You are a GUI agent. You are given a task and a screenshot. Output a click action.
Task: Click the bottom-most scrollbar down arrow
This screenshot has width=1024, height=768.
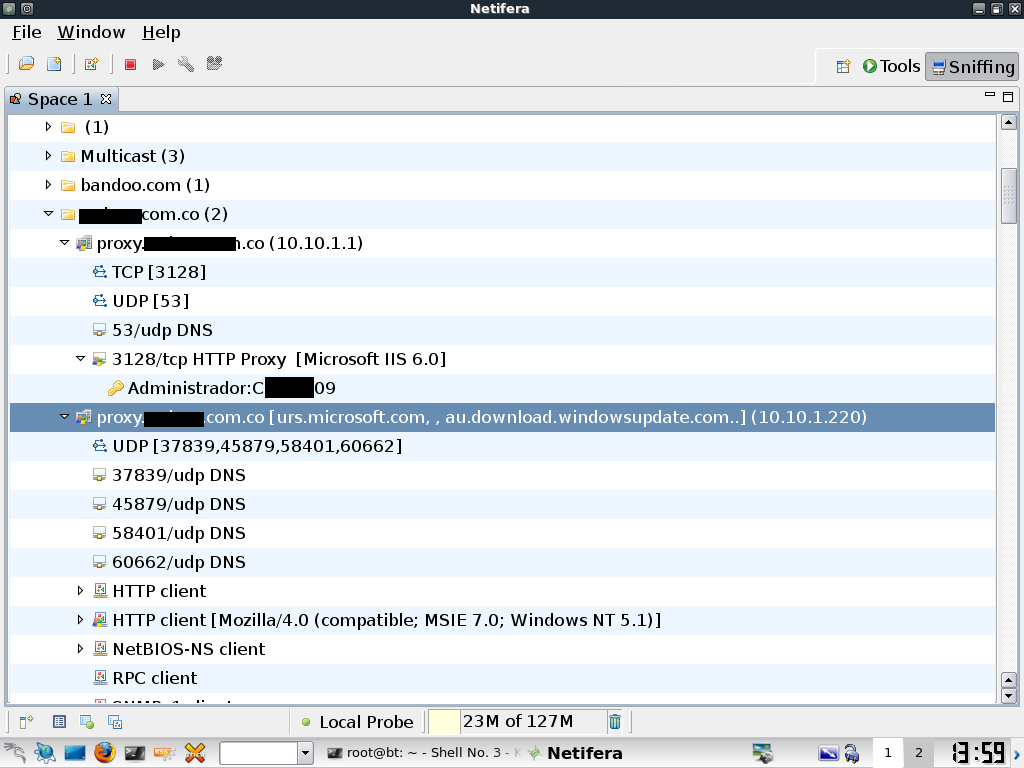click(1008, 696)
